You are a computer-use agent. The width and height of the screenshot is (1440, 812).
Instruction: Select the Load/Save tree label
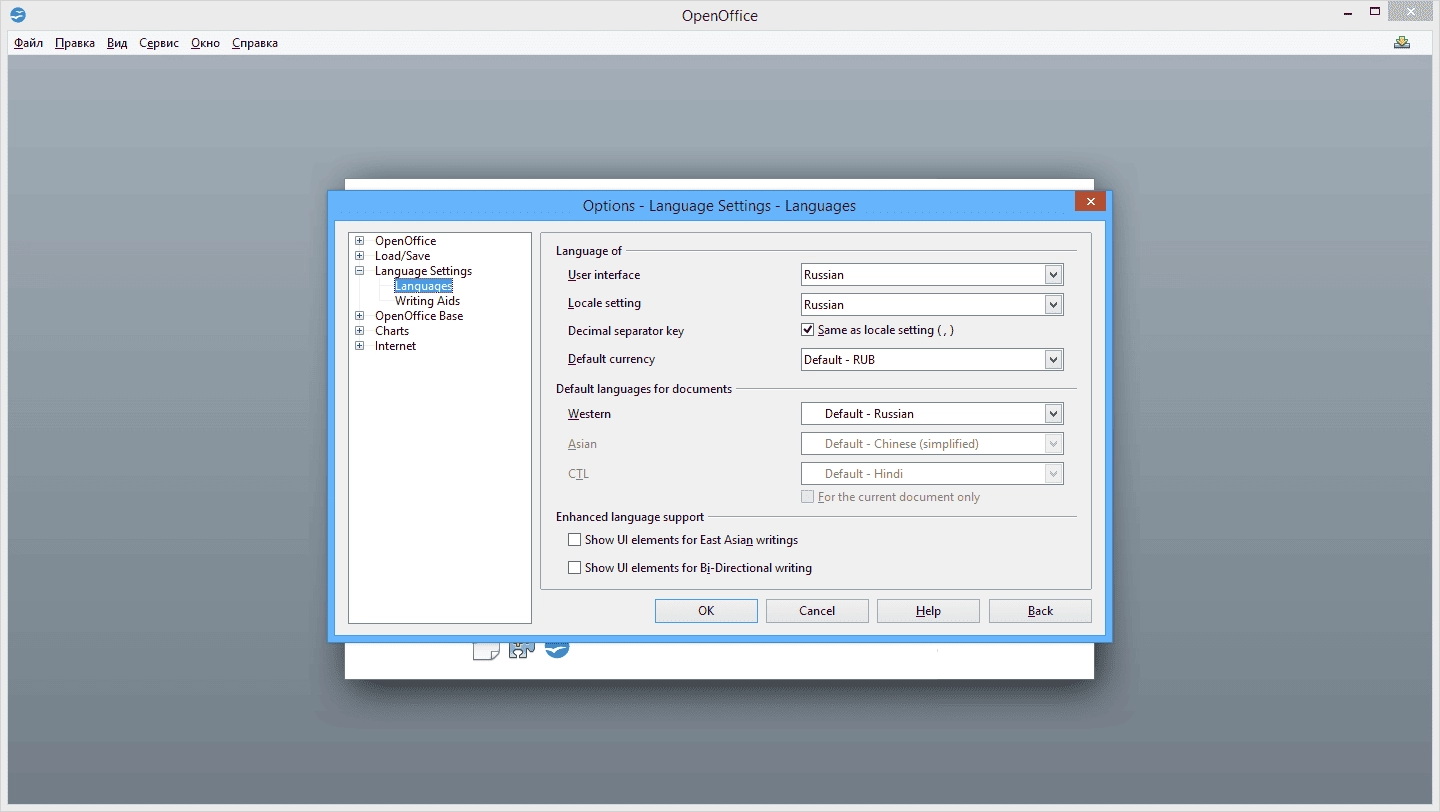[402, 256]
